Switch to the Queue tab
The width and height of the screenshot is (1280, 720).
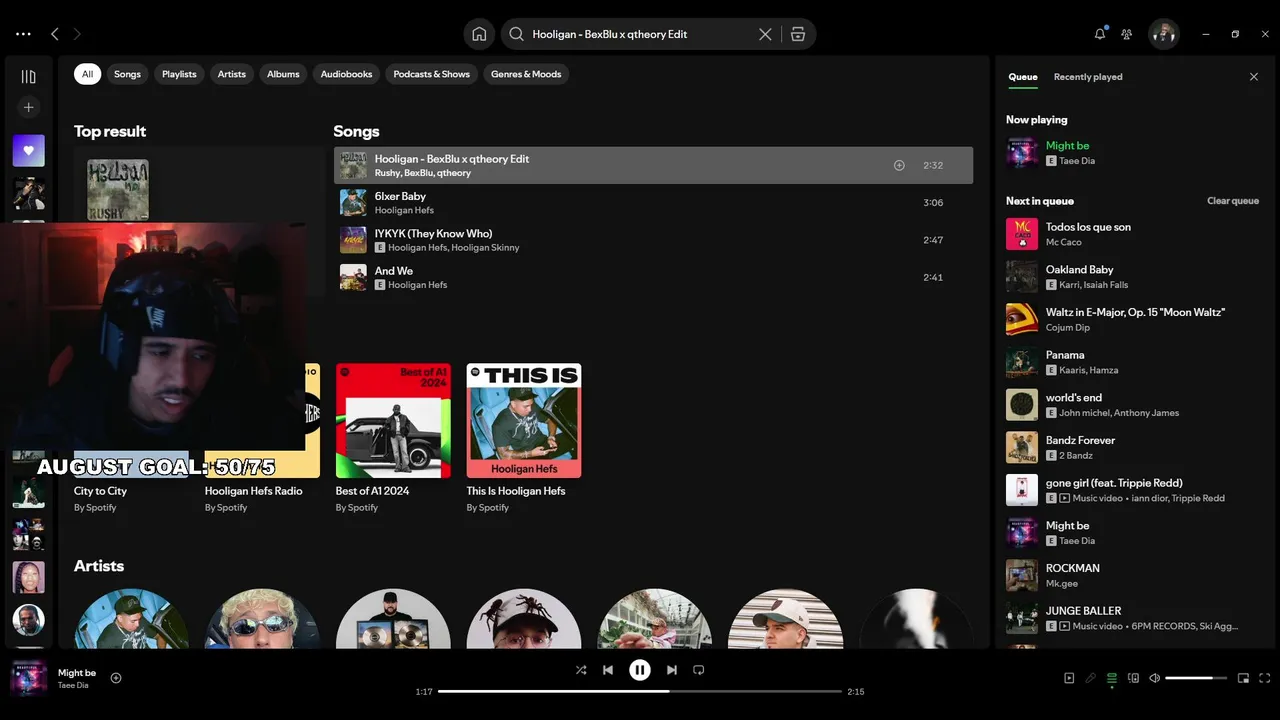[1023, 77]
